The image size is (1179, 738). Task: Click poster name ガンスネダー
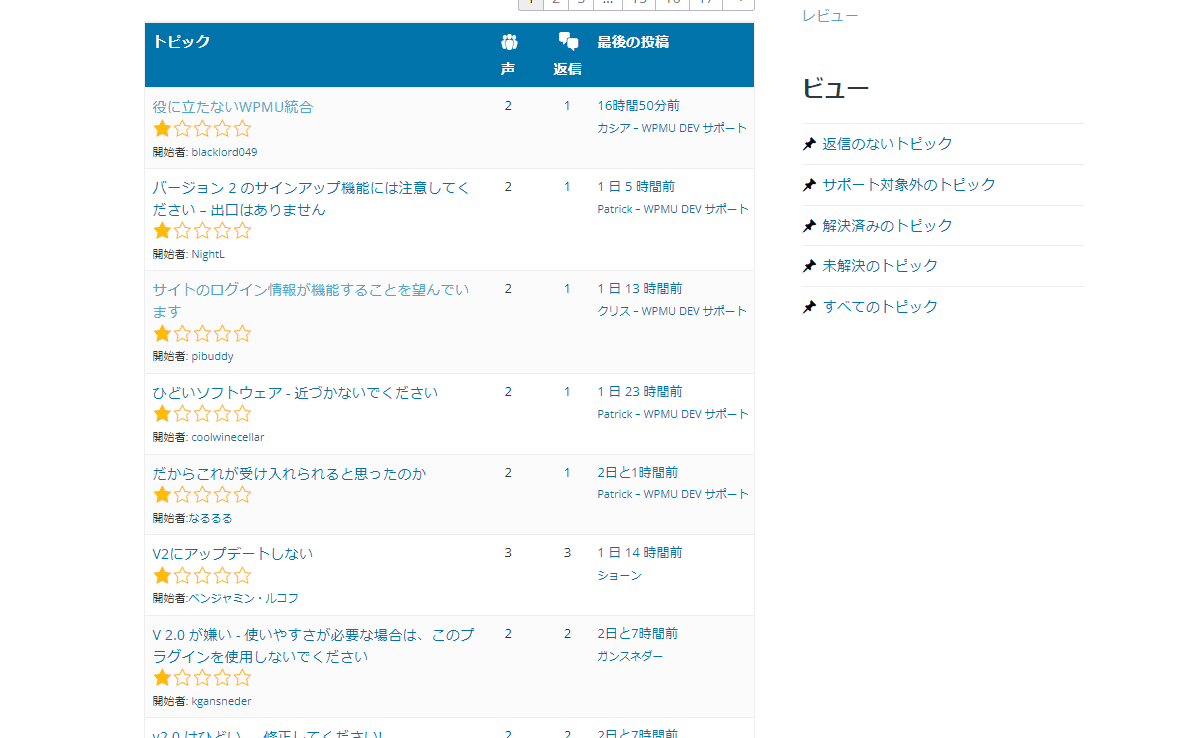(x=630, y=657)
